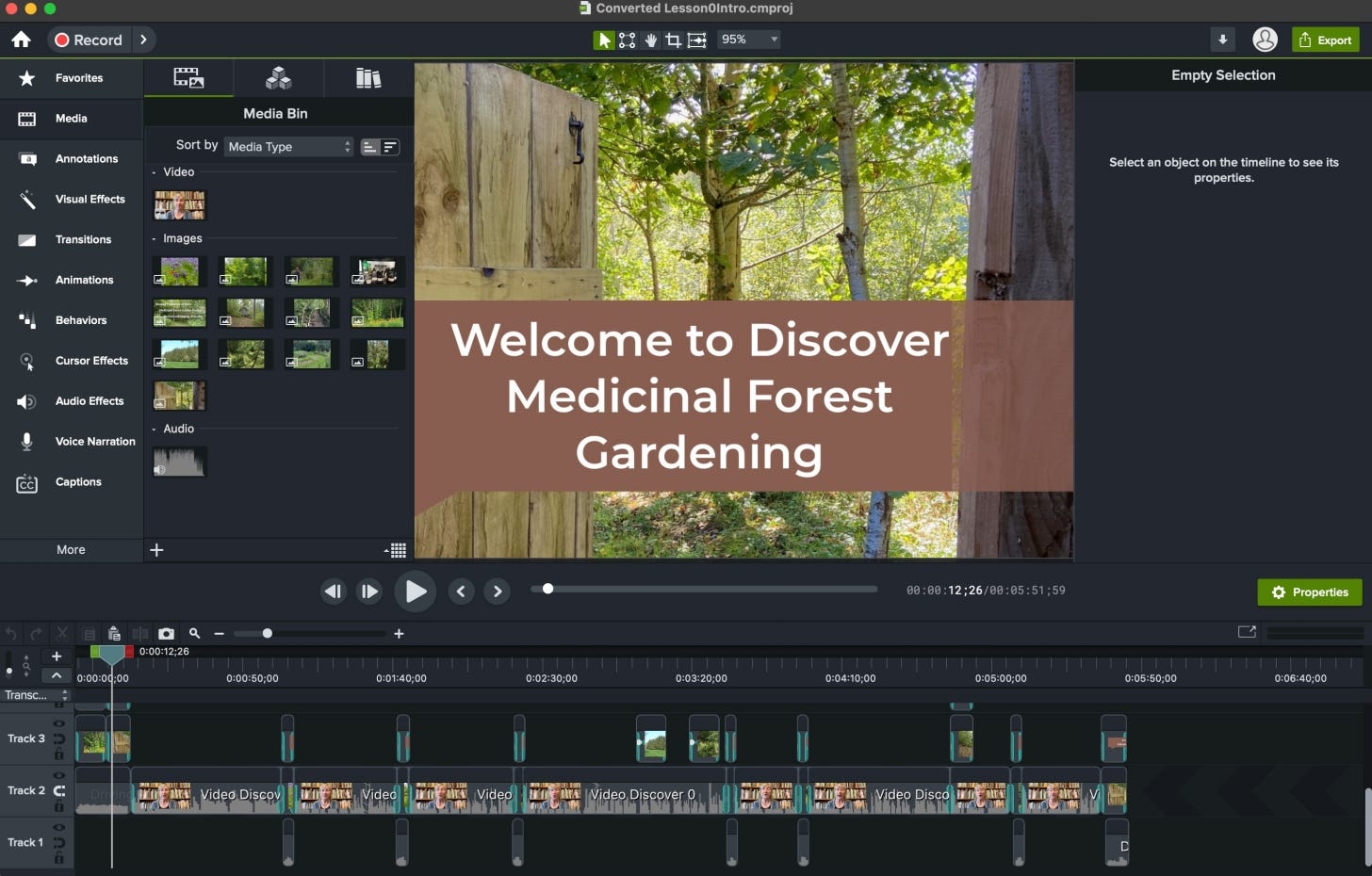Switch to the Library books tab
Viewport: 1372px width, 876px height.
[x=368, y=78]
